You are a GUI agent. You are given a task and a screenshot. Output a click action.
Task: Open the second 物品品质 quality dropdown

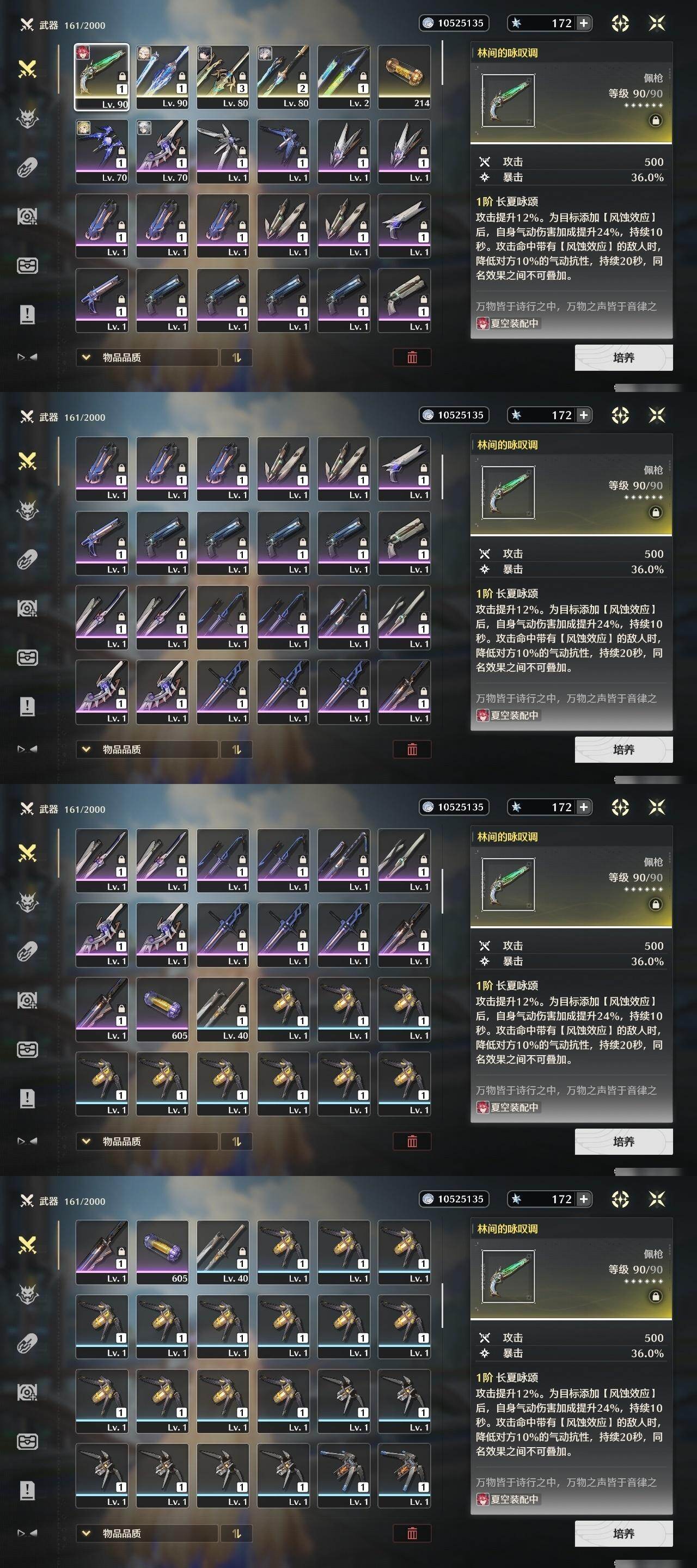click(x=146, y=749)
